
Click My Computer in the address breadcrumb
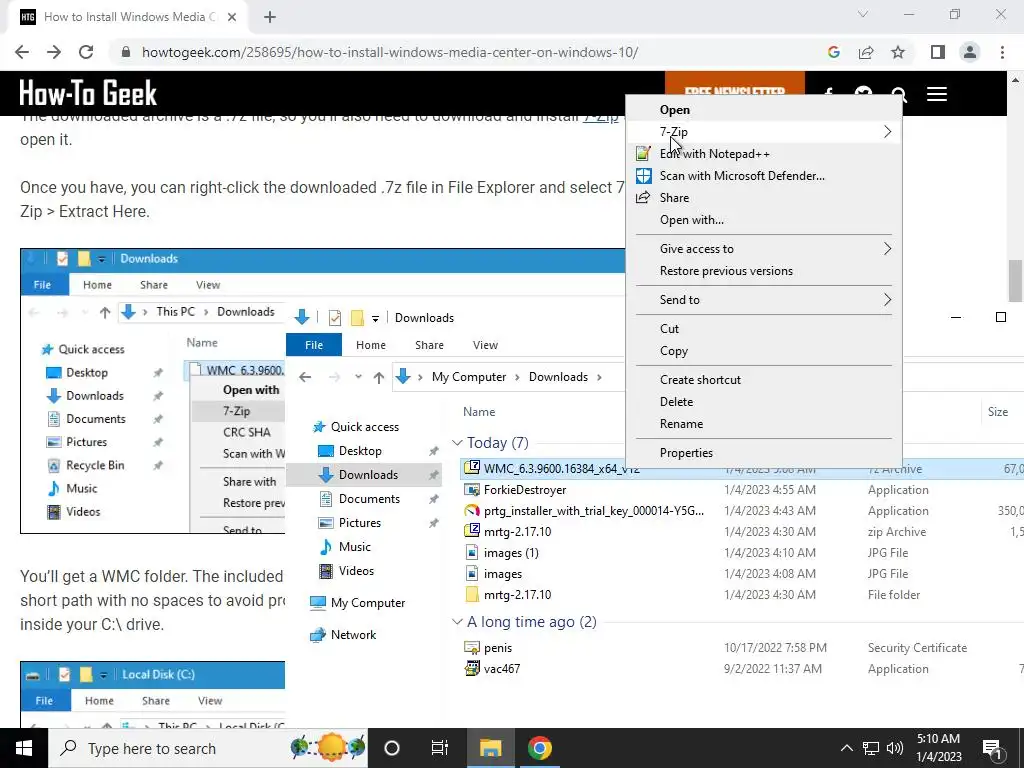(x=469, y=377)
